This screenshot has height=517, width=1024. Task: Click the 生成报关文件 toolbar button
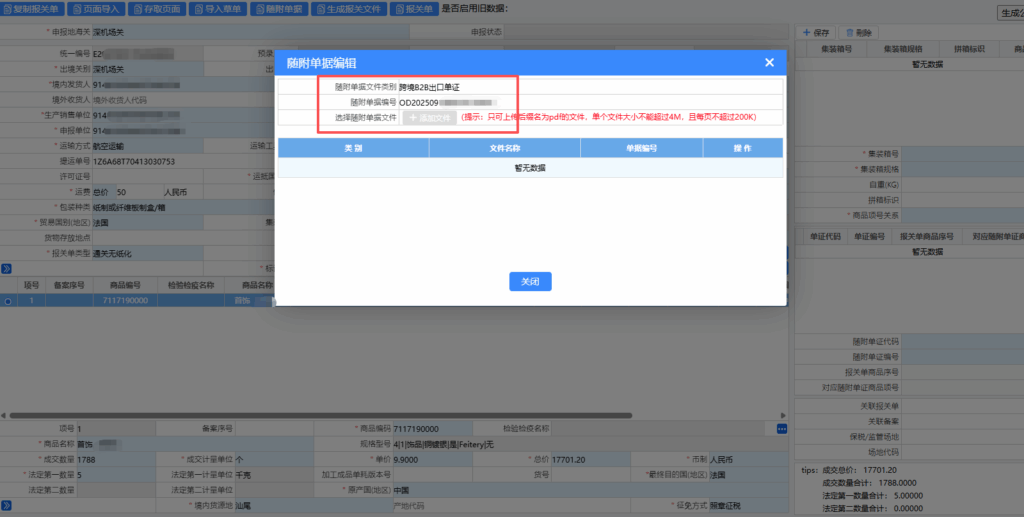coord(349,9)
